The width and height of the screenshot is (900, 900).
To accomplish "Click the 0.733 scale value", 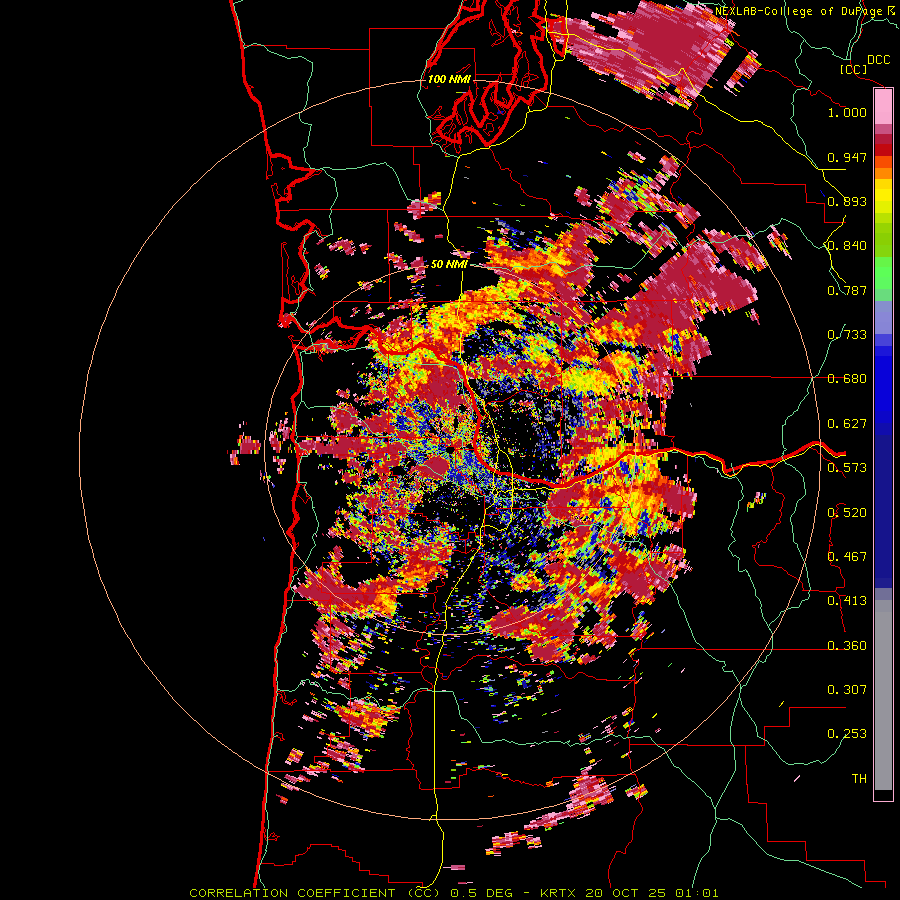I will click(847, 335).
